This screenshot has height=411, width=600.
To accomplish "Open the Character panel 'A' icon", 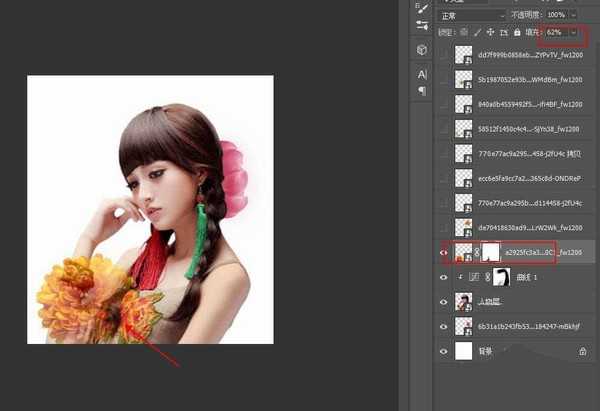I will 422,74.
